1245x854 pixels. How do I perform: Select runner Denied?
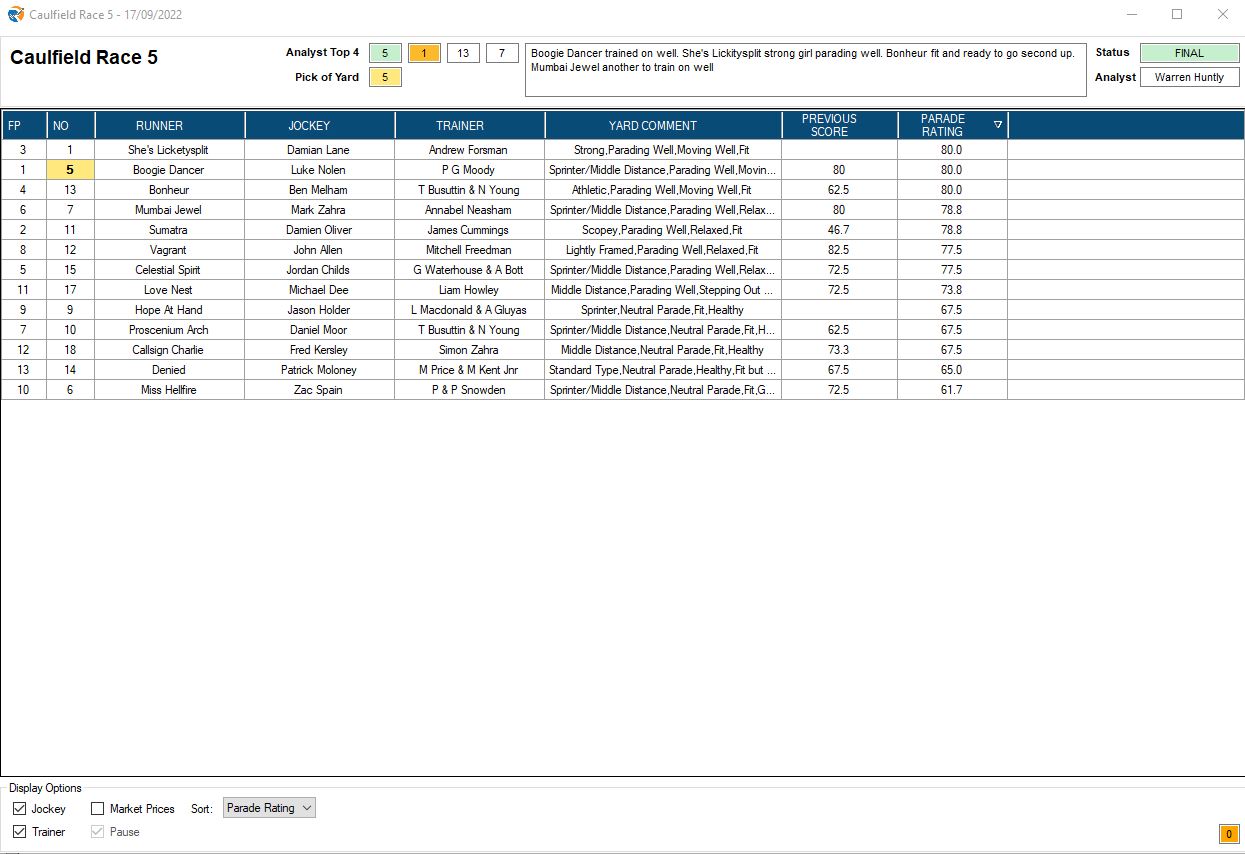pyautogui.click(x=169, y=370)
